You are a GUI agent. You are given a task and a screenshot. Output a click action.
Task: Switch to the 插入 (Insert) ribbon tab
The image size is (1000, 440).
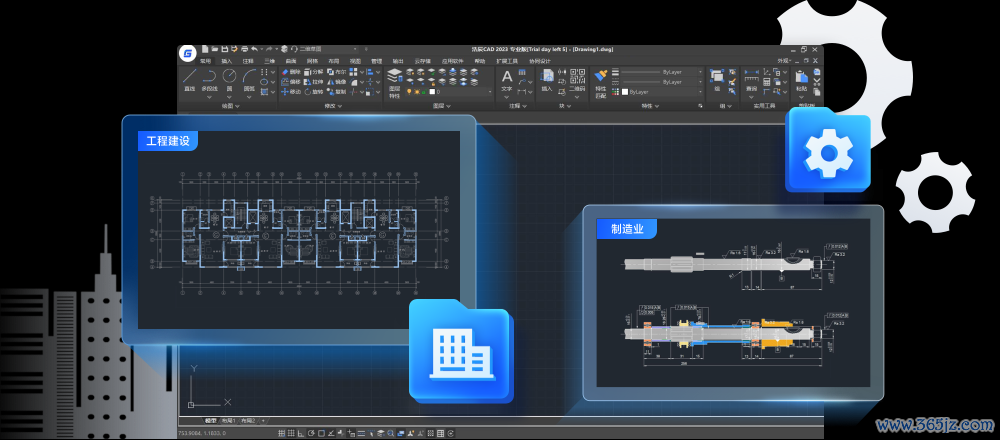click(x=226, y=61)
